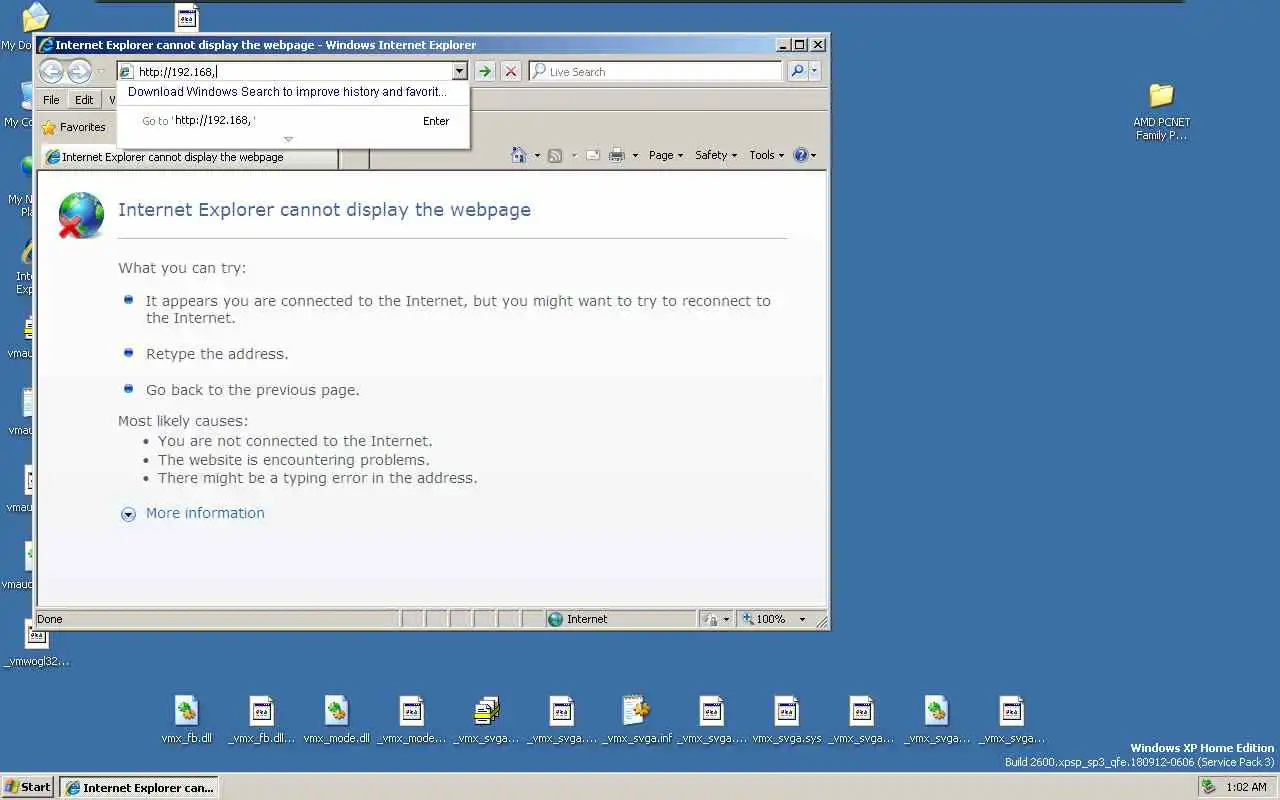
Task: Click the Search magnifier button
Action: 797,71
